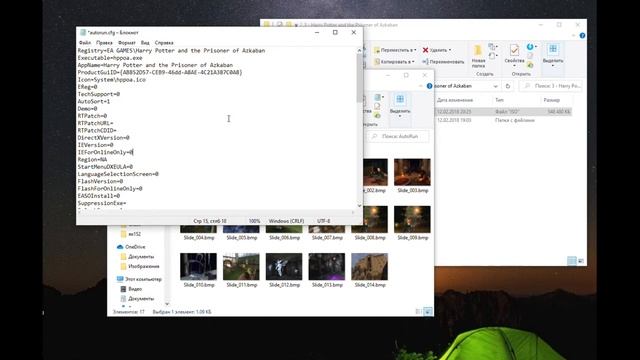Place cursor on the Icon=System\hppoa.ico line
The height and width of the screenshot is (360, 640).
coord(112,80)
